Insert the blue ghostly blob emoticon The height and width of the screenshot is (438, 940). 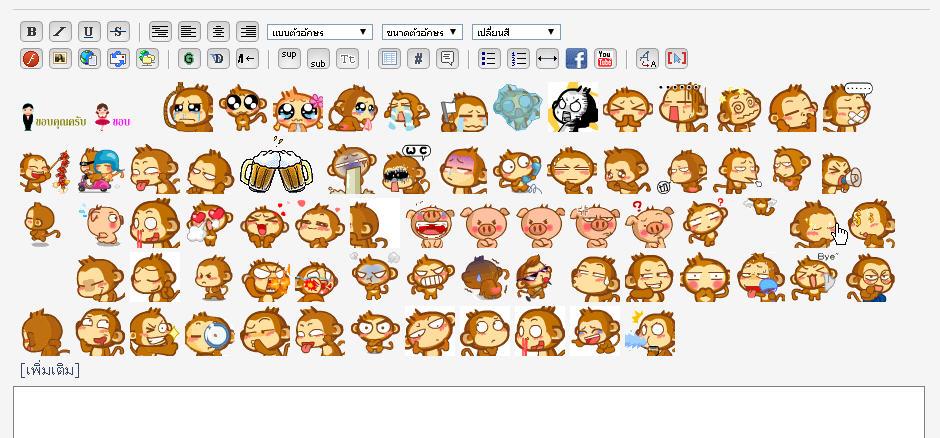coord(517,108)
